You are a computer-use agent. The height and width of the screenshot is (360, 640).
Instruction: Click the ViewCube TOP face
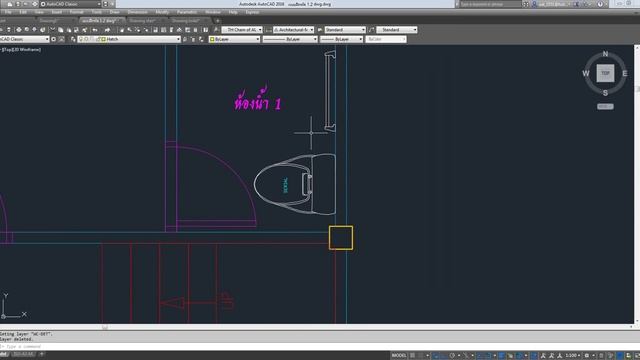tap(605, 73)
